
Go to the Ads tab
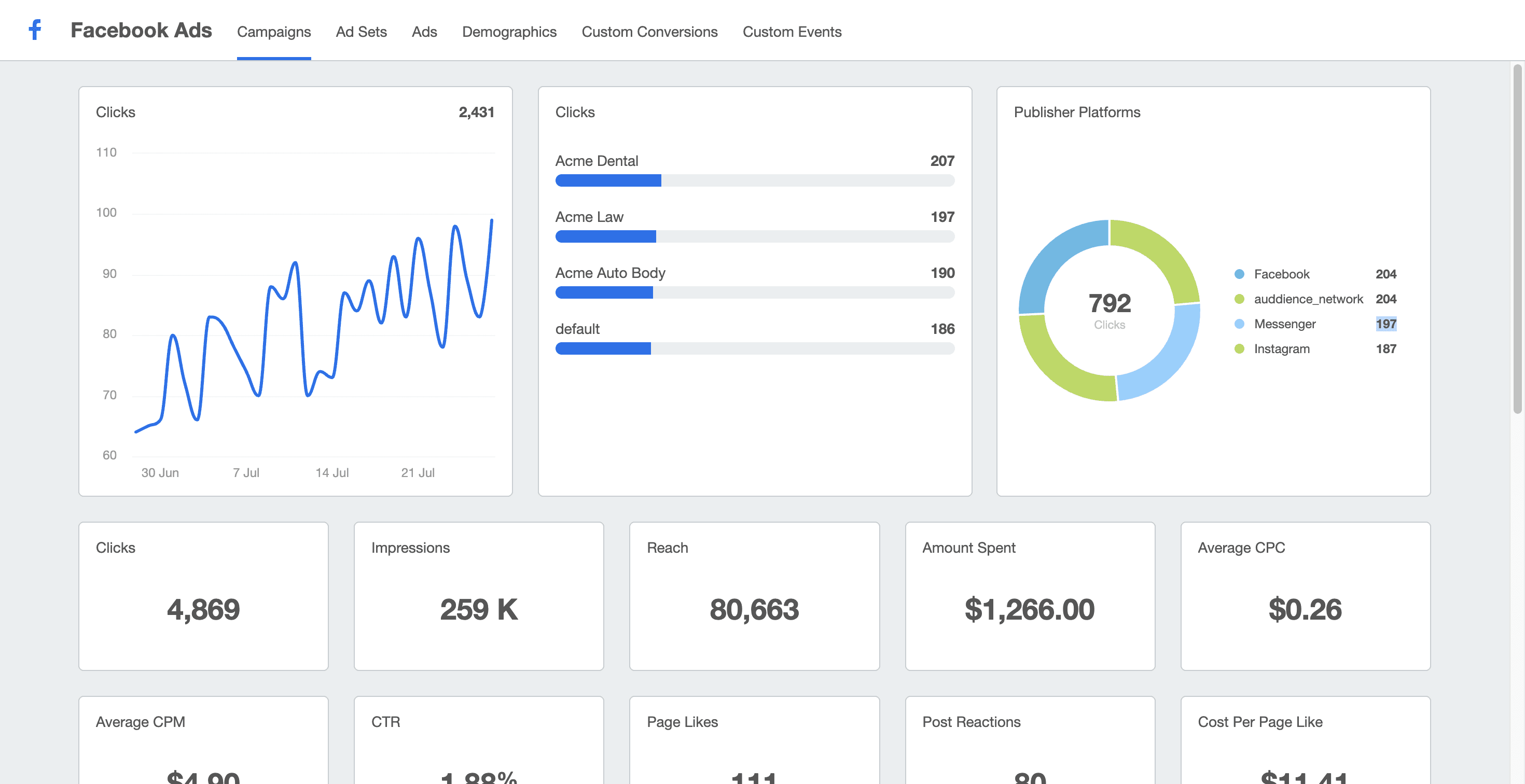[x=424, y=31]
